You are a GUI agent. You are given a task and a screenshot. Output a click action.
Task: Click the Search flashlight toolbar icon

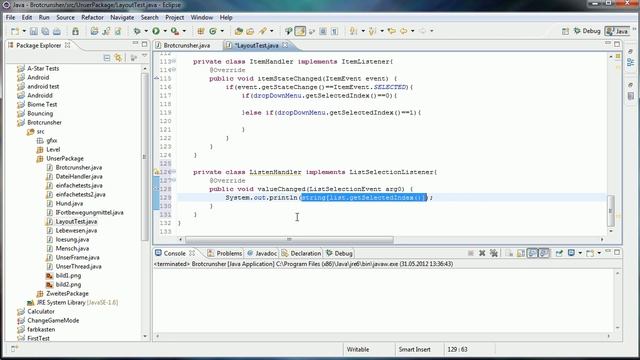pyautogui.click(x=262, y=31)
